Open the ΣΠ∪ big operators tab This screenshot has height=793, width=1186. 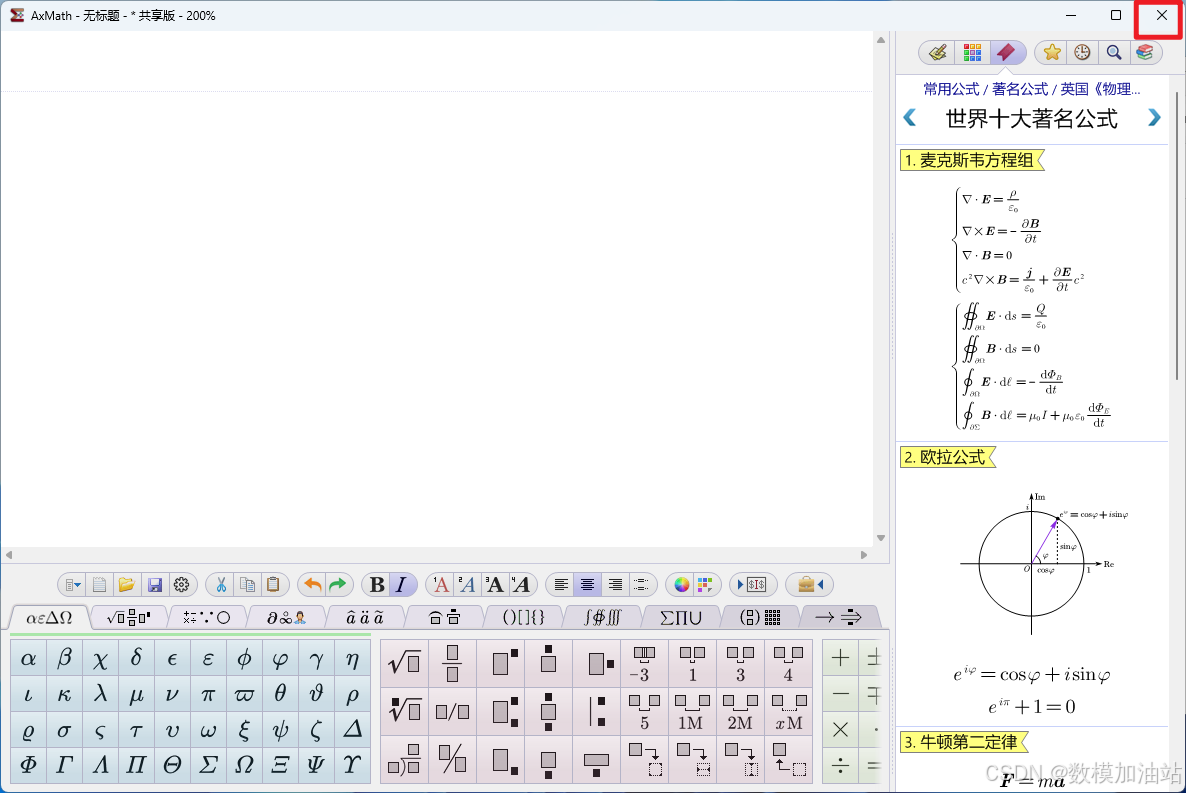click(681, 617)
